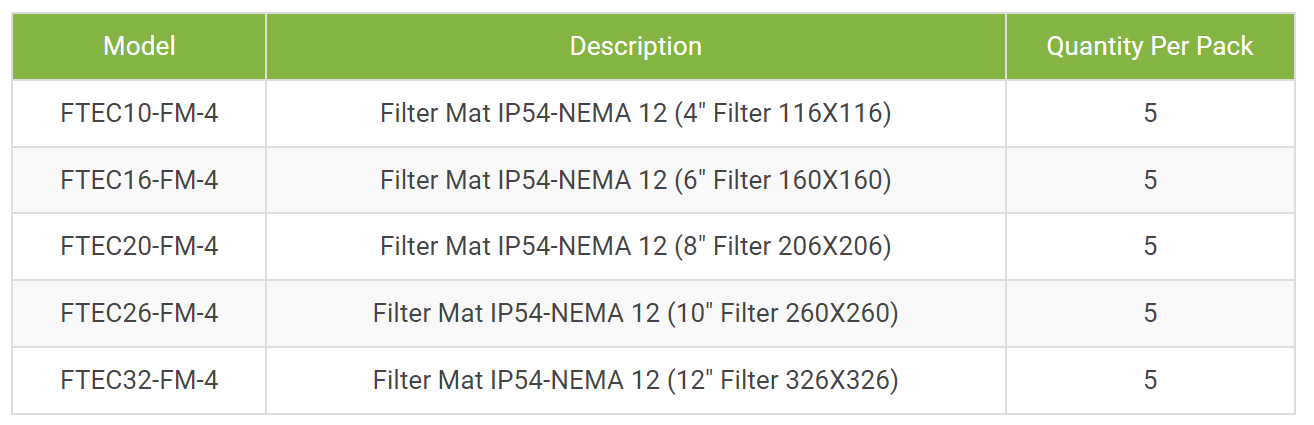1314x425 pixels.
Task: Select model FTEC26-FM-4 cell
Action: pos(139,313)
